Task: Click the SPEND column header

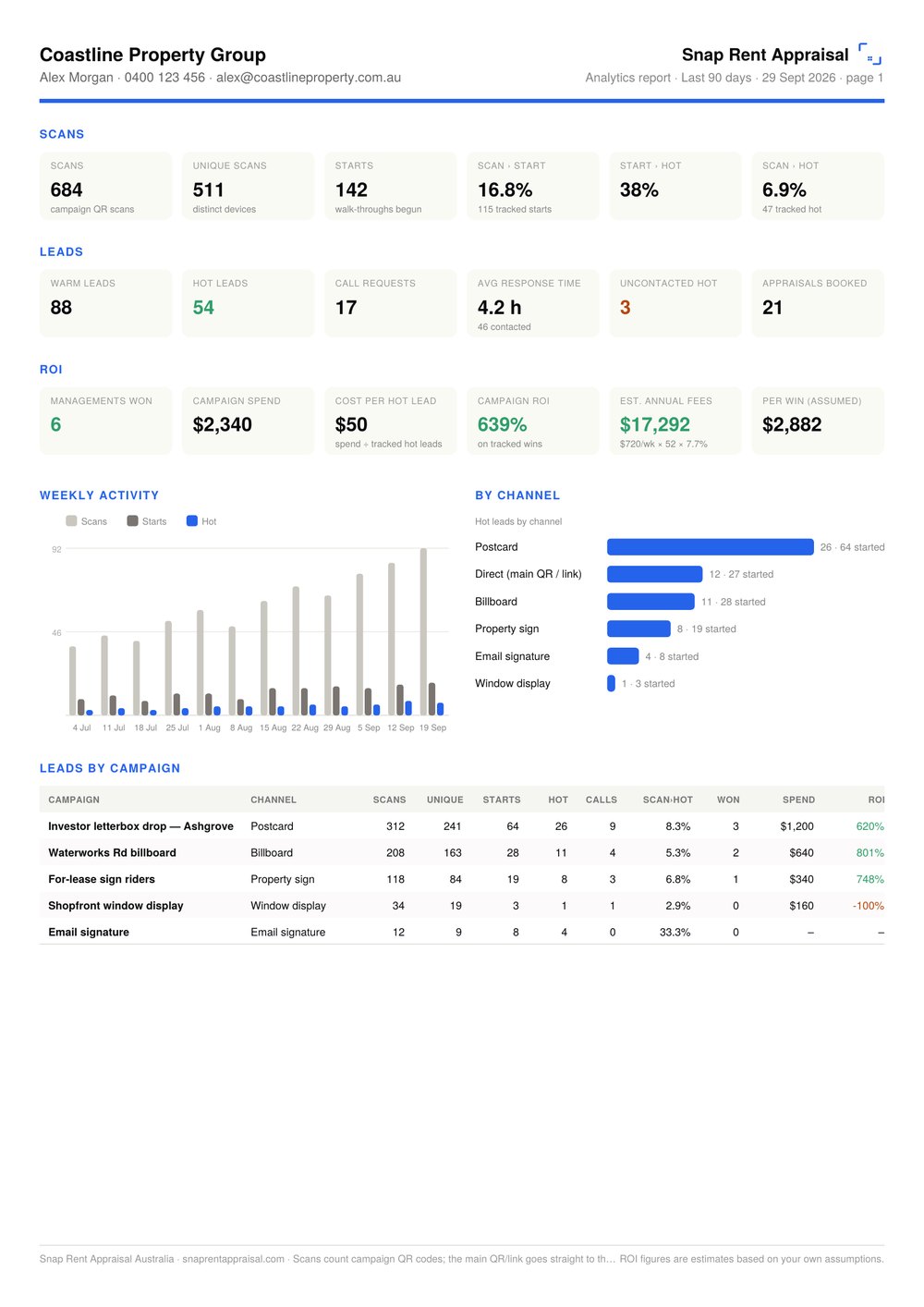Action: 798,800
